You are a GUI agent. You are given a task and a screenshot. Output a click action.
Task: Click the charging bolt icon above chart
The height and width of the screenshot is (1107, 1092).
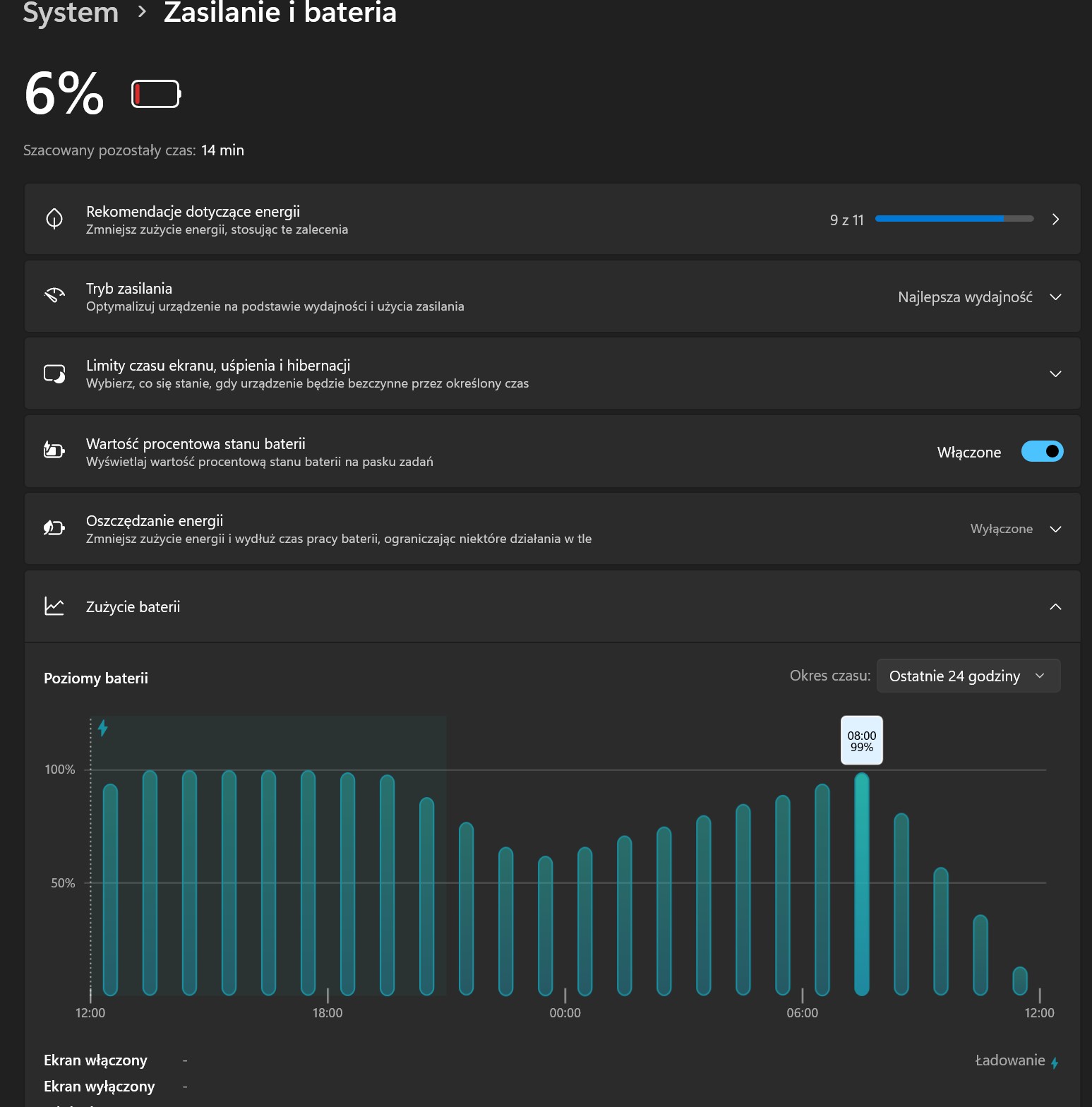(103, 728)
